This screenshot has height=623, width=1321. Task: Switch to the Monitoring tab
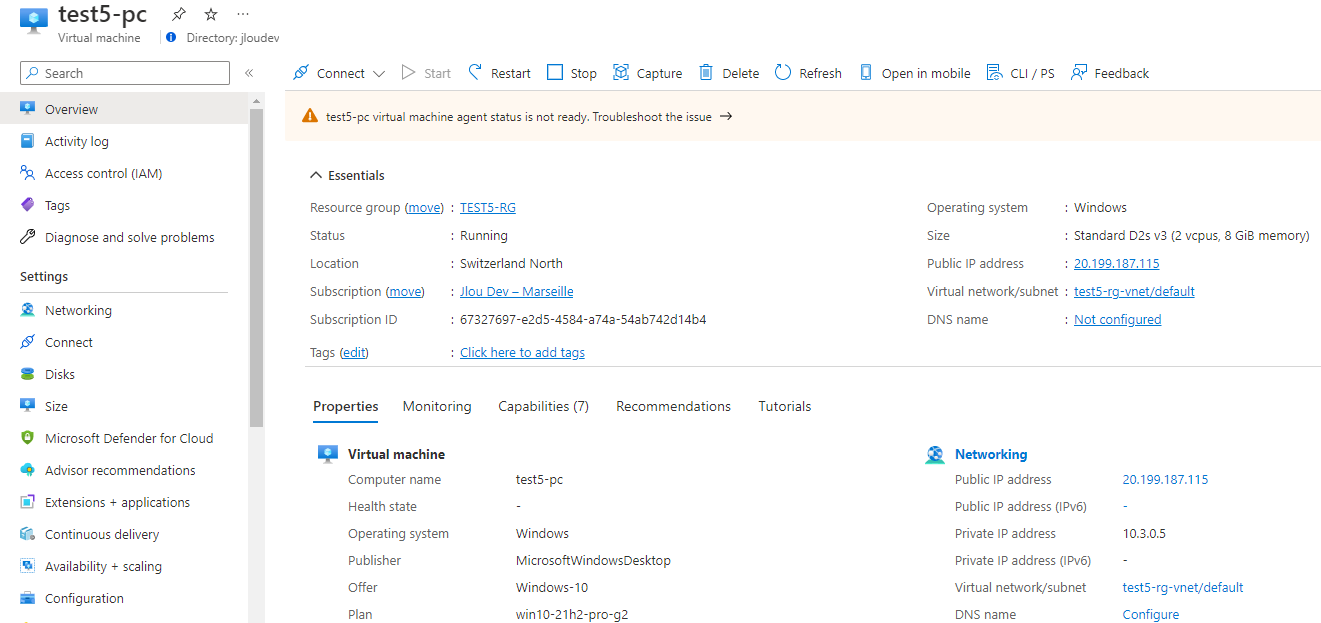(x=437, y=406)
